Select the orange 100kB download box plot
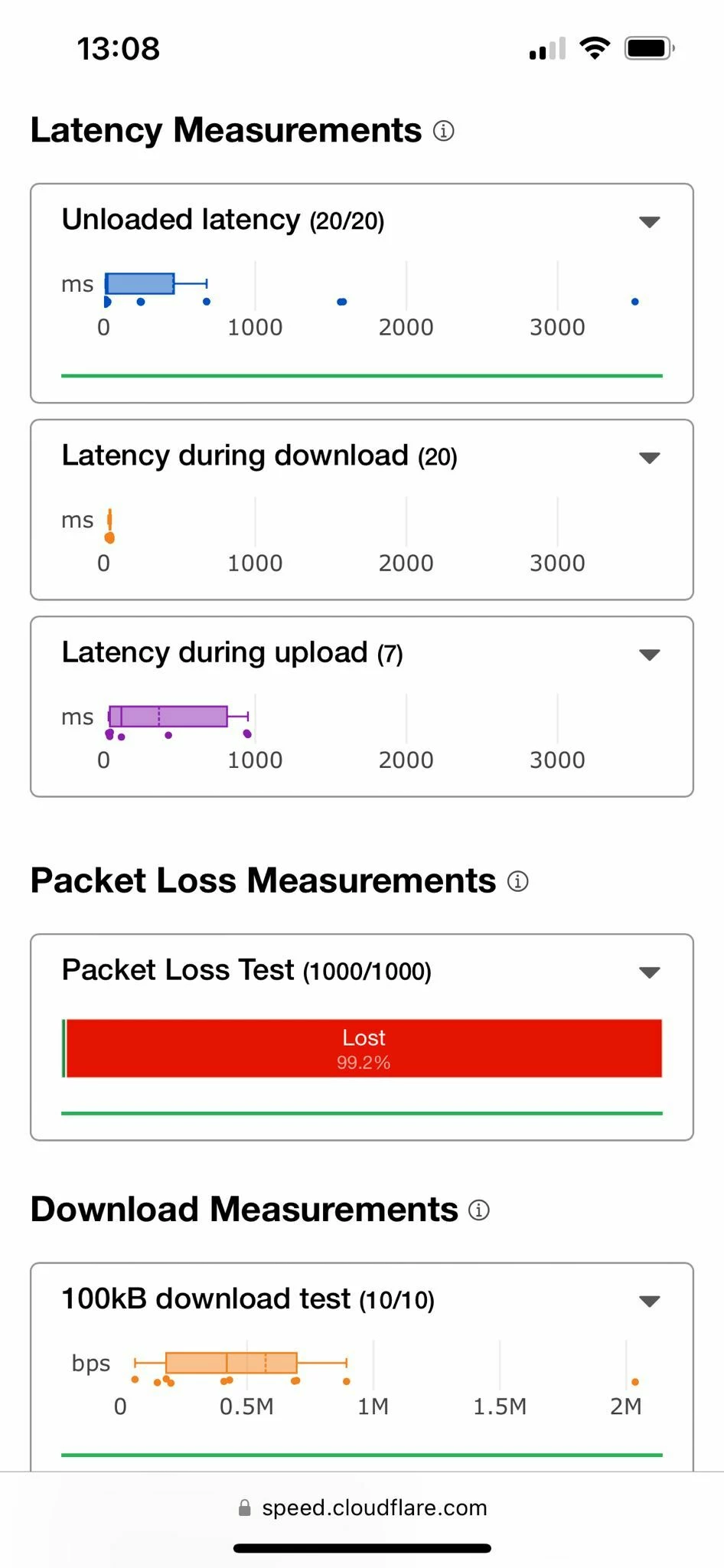724x1568 pixels. pyautogui.click(x=240, y=1363)
